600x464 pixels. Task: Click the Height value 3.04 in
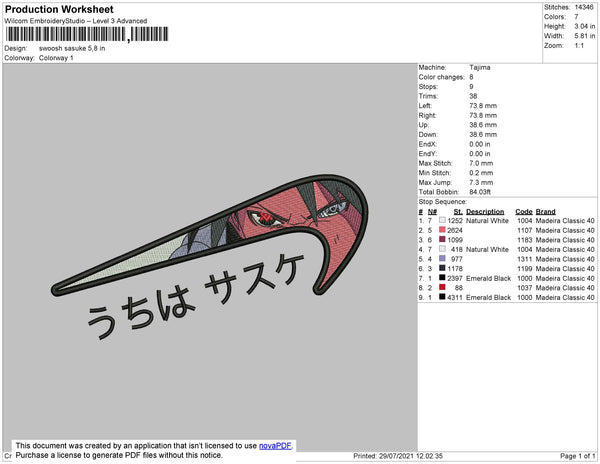[585, 26]
